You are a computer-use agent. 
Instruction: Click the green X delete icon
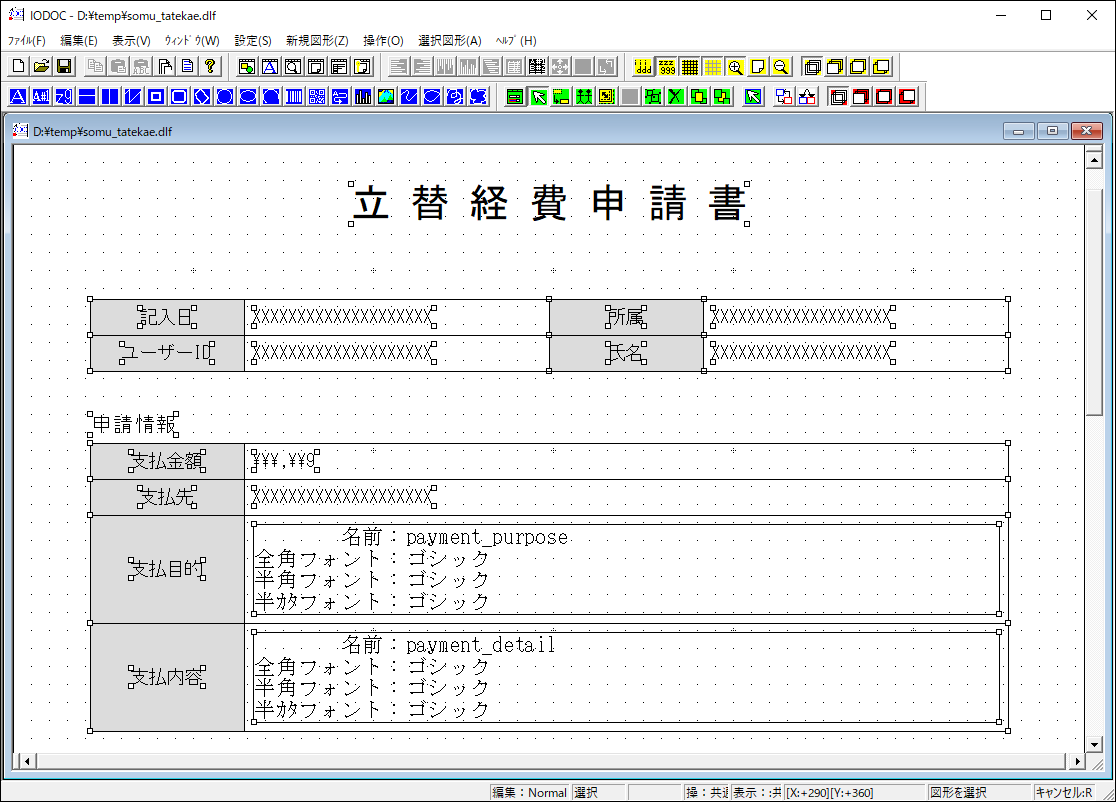[x=675, y=97]
